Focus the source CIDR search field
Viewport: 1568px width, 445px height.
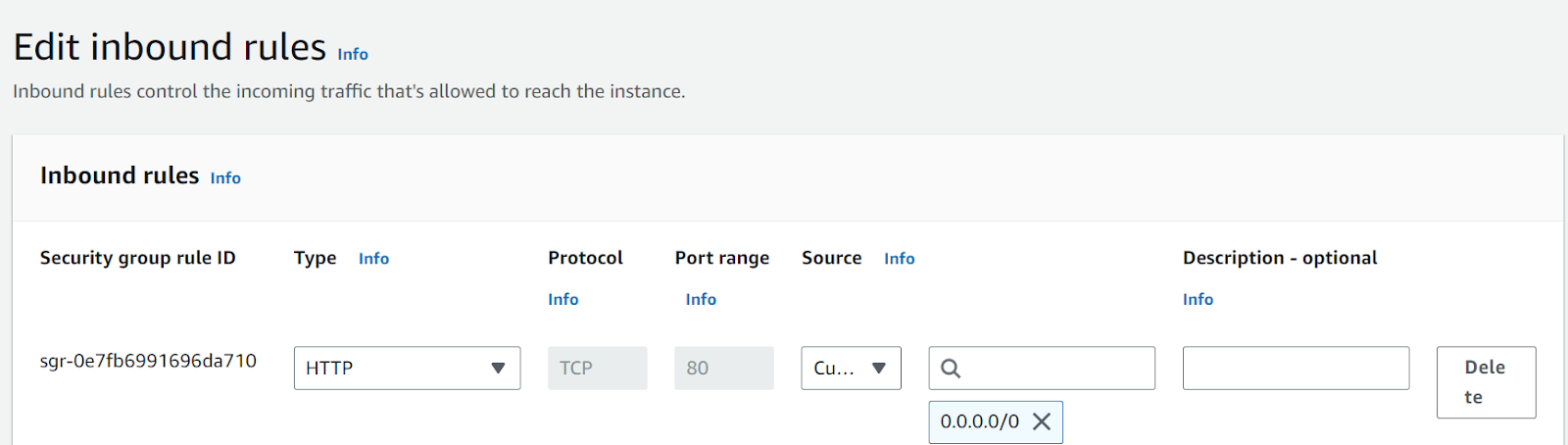[x=1042, y=368]
